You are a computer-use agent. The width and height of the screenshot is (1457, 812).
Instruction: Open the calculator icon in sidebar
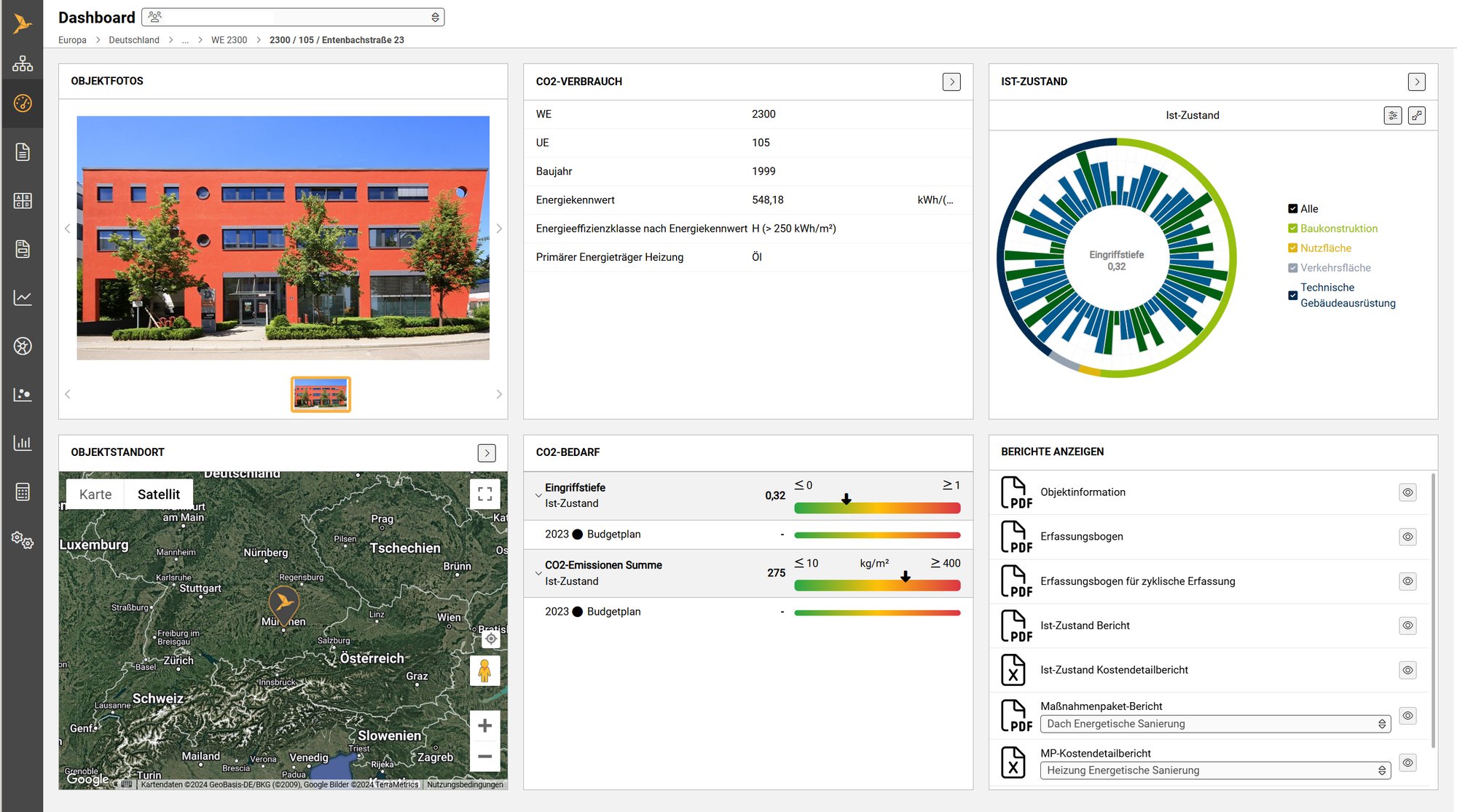coord(23,492)
